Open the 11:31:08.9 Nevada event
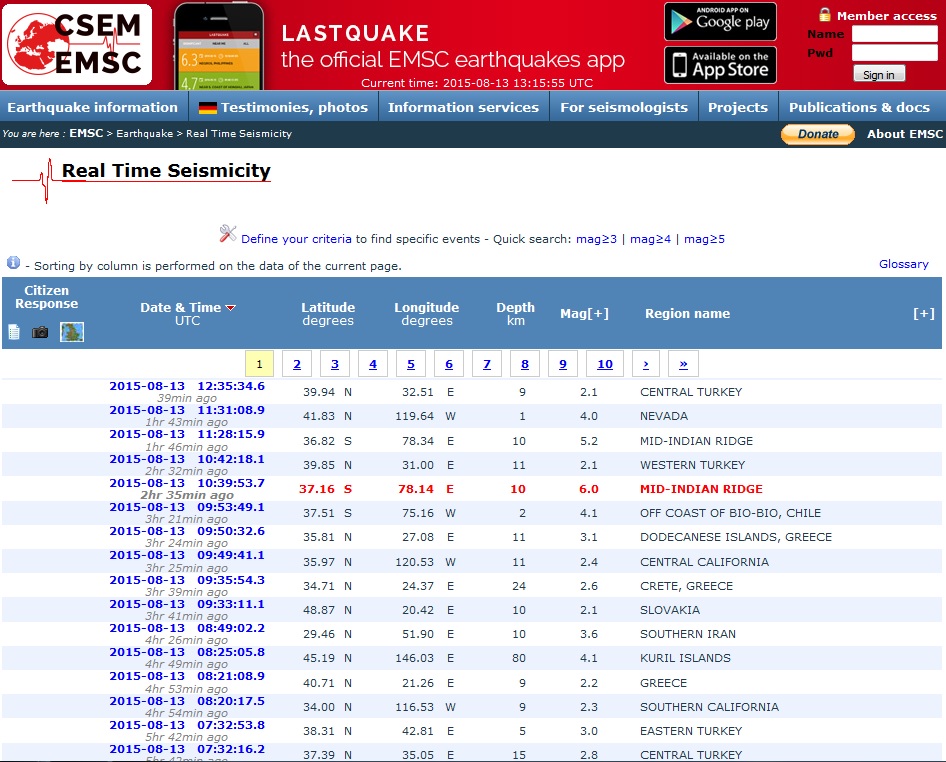The width and height of the screenshot is (946, 762). pos(187,410)
